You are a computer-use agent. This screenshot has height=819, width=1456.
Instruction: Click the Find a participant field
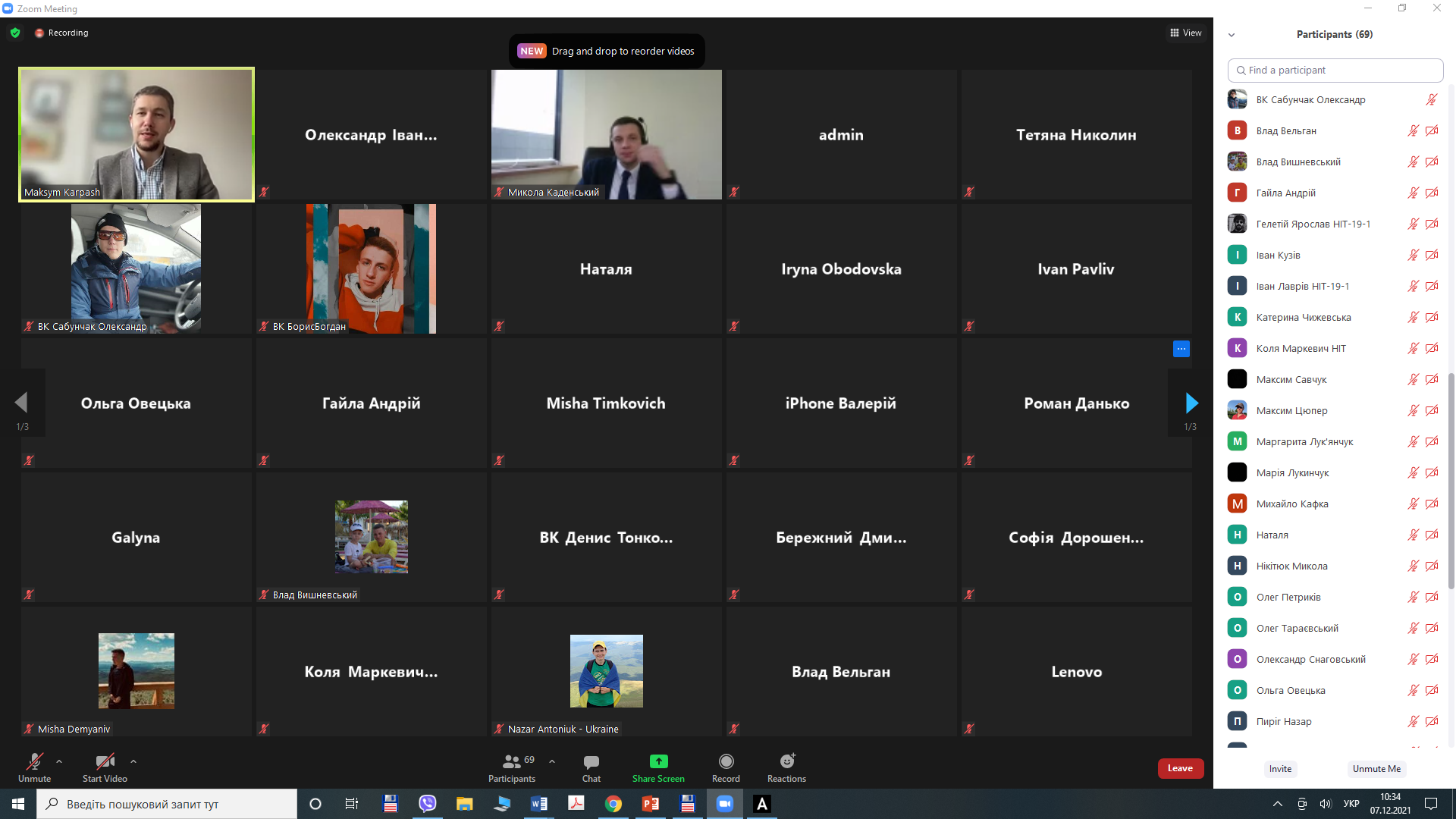tap(1335, 70)
